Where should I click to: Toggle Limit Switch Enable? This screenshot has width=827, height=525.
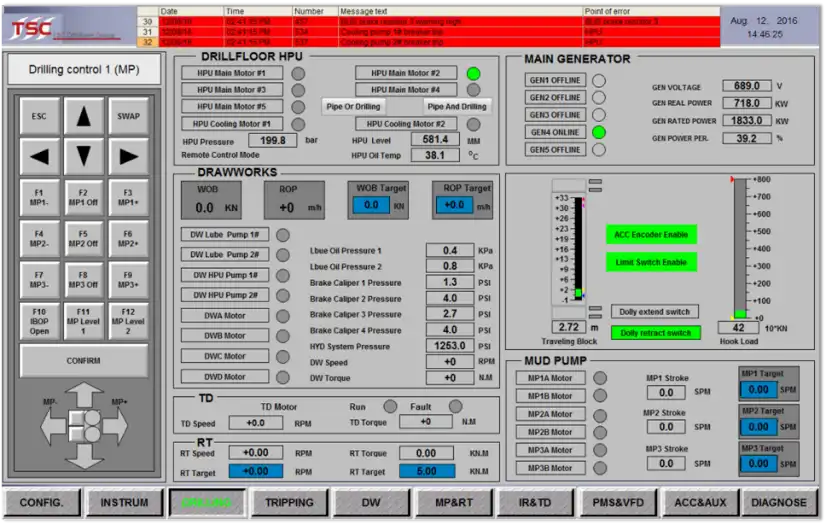651,262
